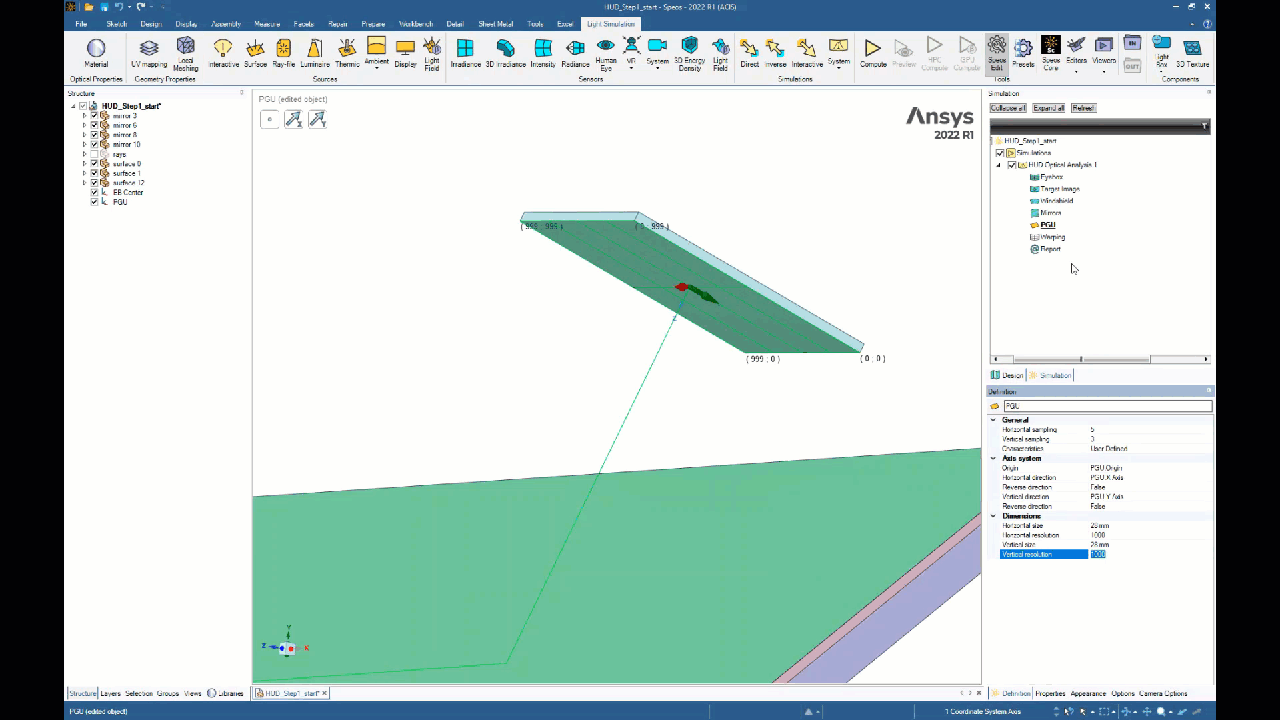This screenshot has width=1280, height=720.
Task: Switch to the Sheet Metal ribbon tab
Action: point(496,23)
